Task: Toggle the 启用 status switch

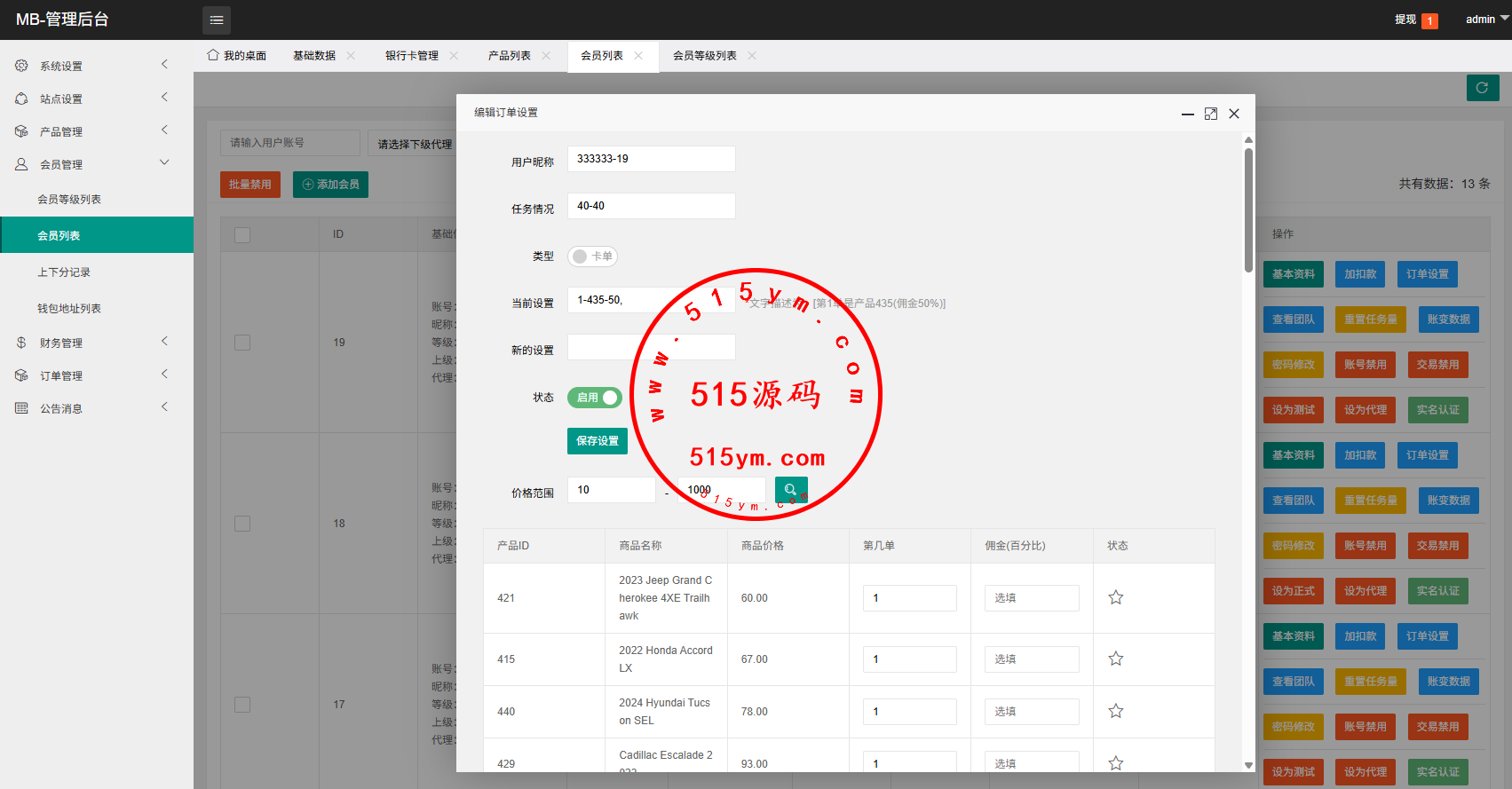Action: click(x=595, y=398)
